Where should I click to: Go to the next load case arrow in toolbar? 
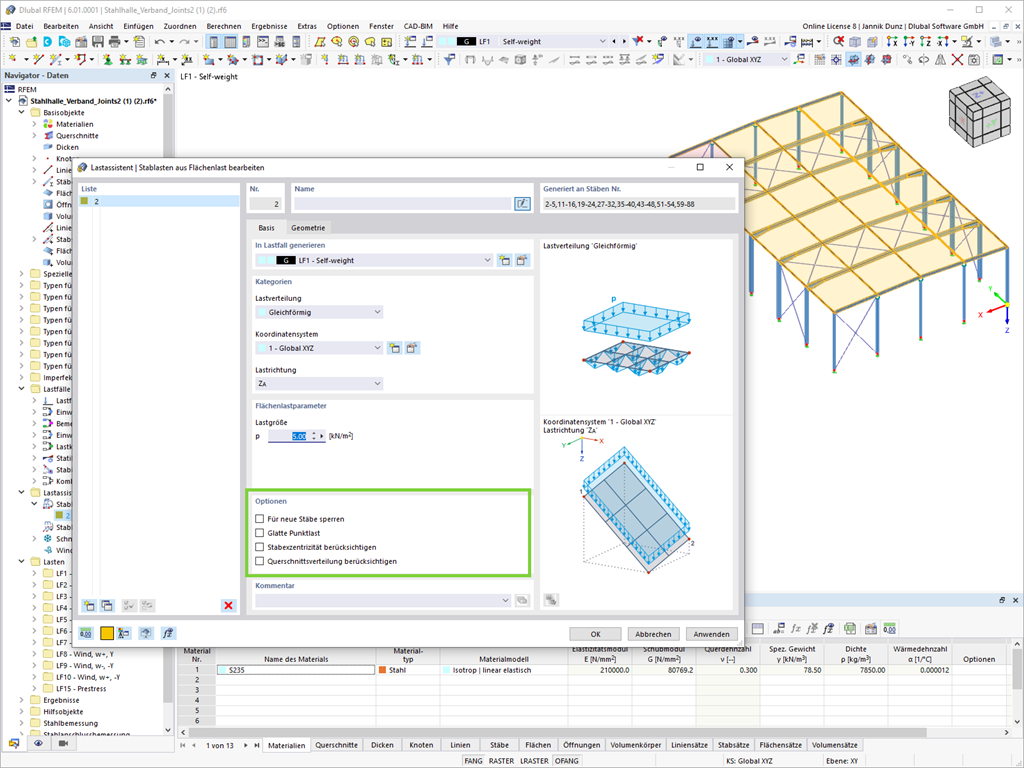coord(624,41)
